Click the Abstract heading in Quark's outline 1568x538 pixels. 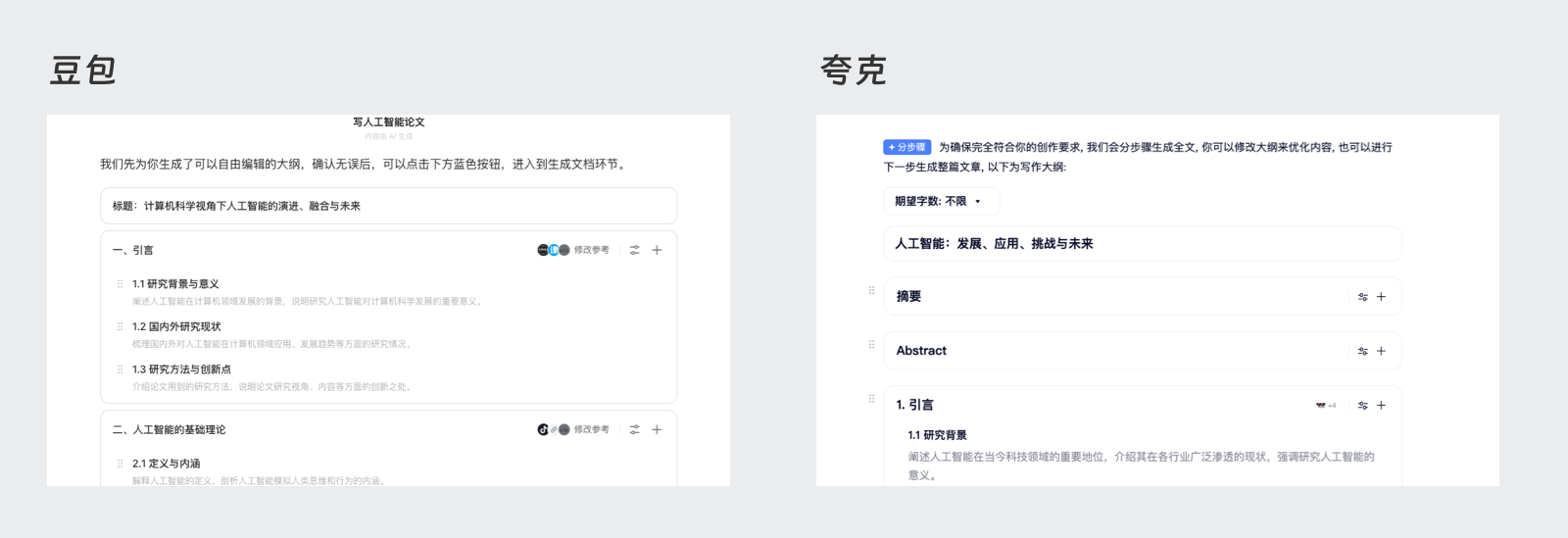tap(921, 351)
